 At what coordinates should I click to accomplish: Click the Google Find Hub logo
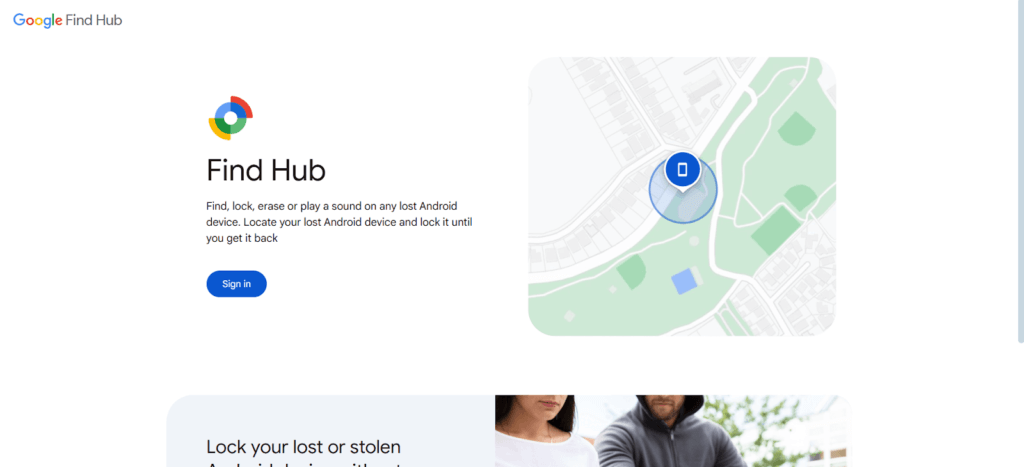67,20
